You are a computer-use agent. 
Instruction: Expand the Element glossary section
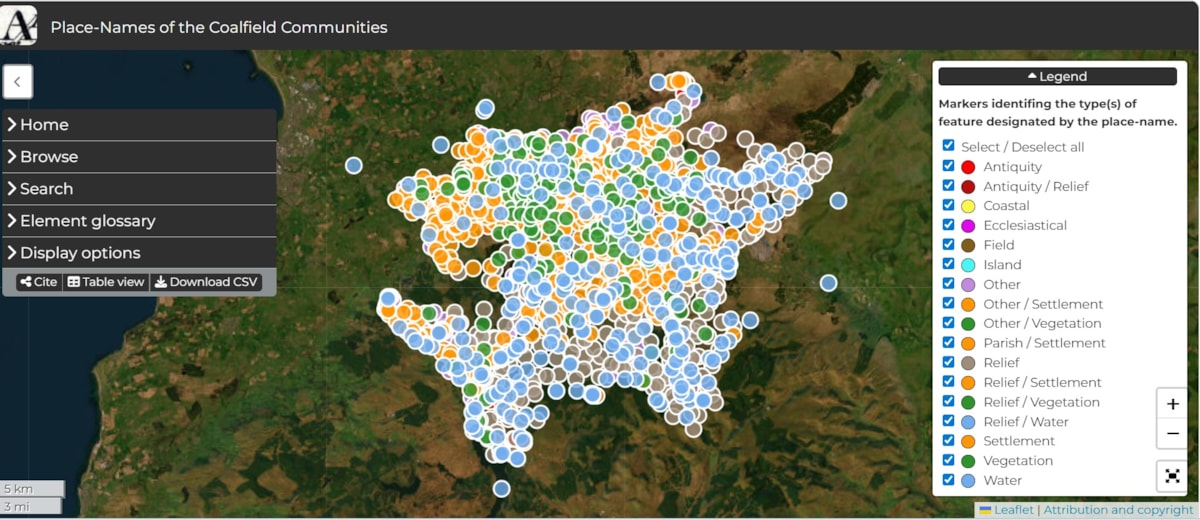139,221
